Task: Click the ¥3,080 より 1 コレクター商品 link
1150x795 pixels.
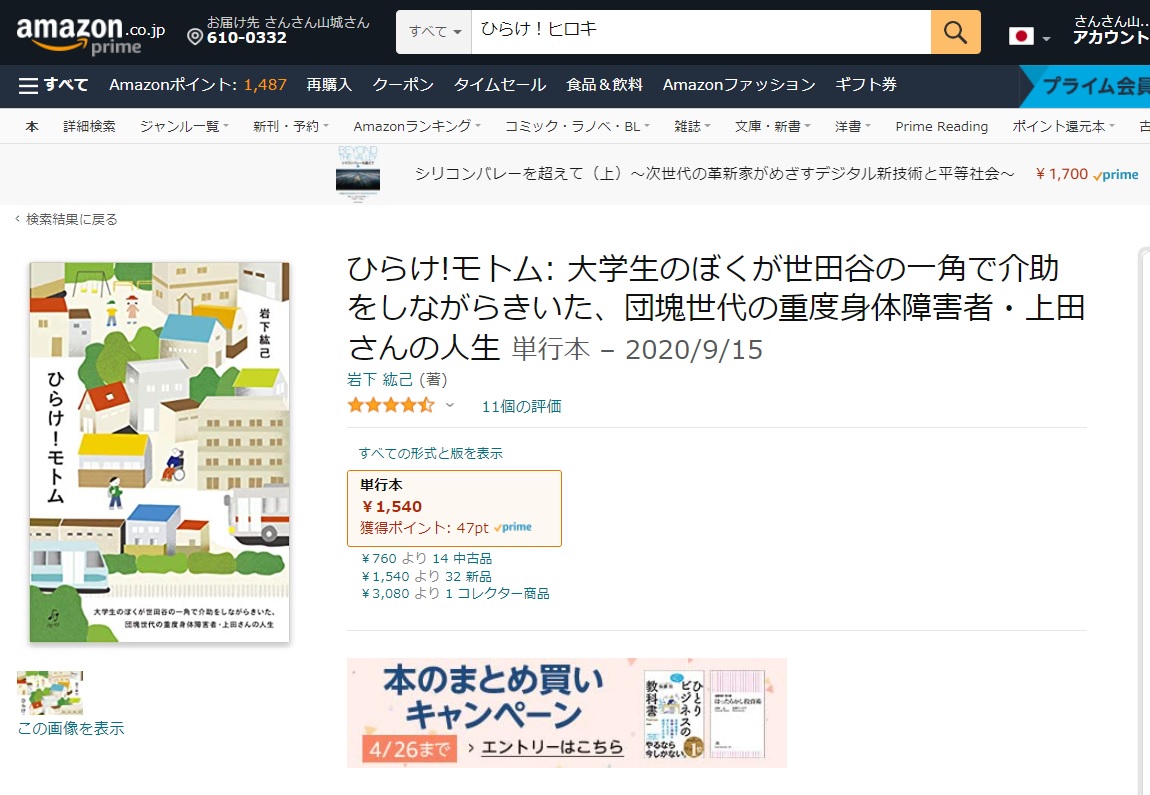Action: pos(455,593)
